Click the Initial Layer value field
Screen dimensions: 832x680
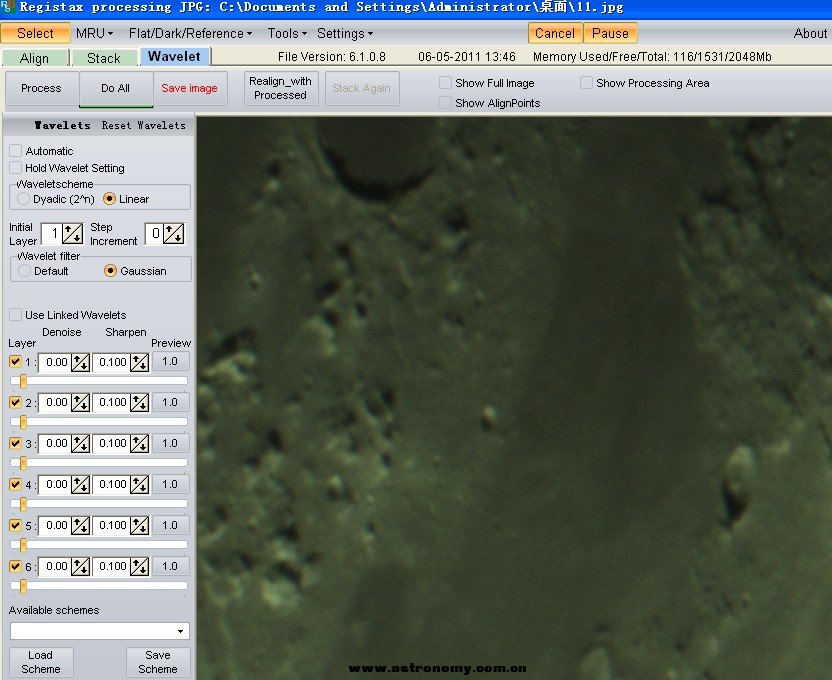pyautogui.click(x=51, y=233)
